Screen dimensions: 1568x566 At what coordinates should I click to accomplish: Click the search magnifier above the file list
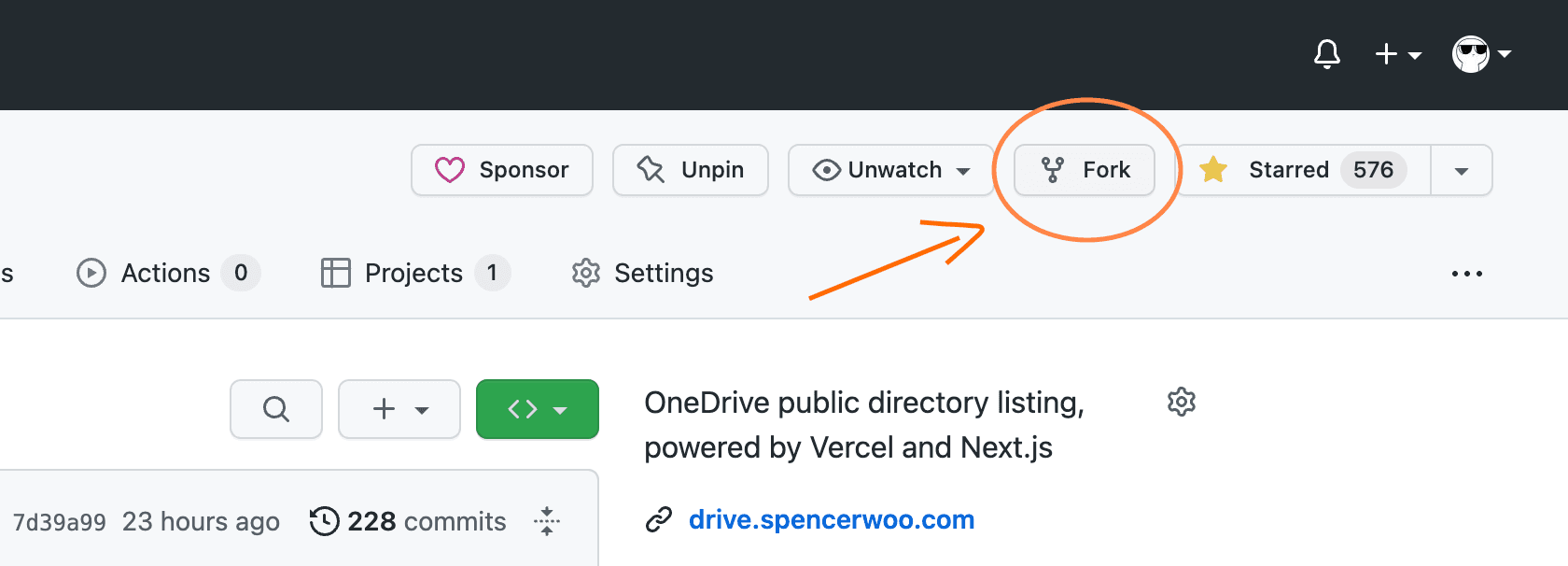click(x=275, y=409)
